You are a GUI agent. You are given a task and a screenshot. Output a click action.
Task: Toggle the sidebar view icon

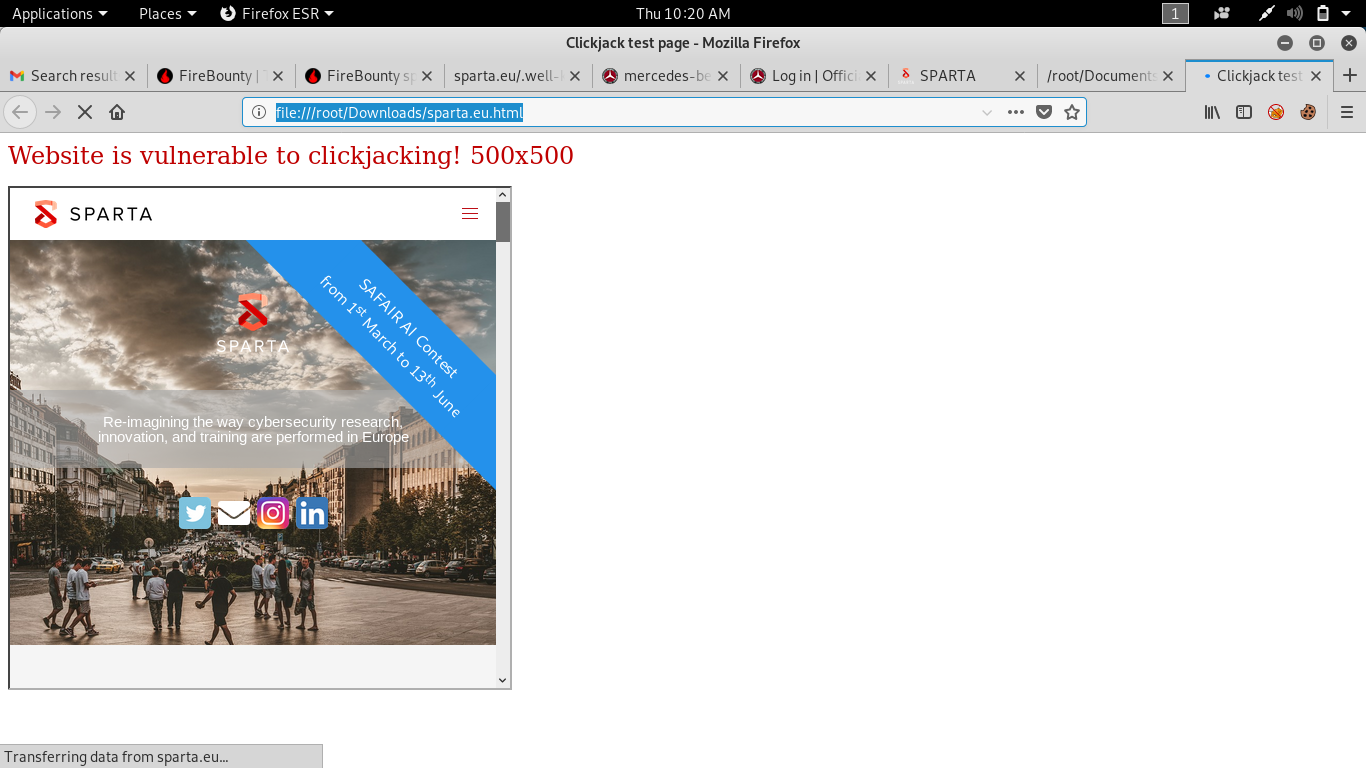click(x=1244, y=112)
